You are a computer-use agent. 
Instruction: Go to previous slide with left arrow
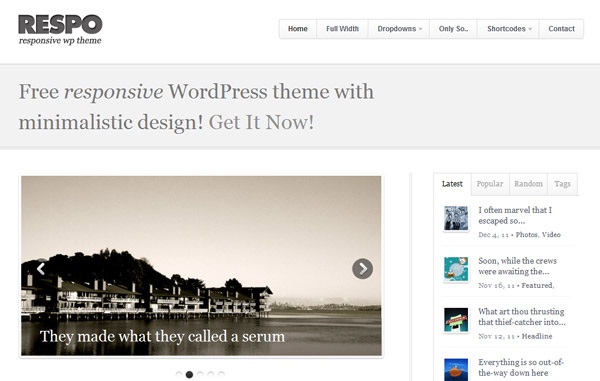(41, 269)
